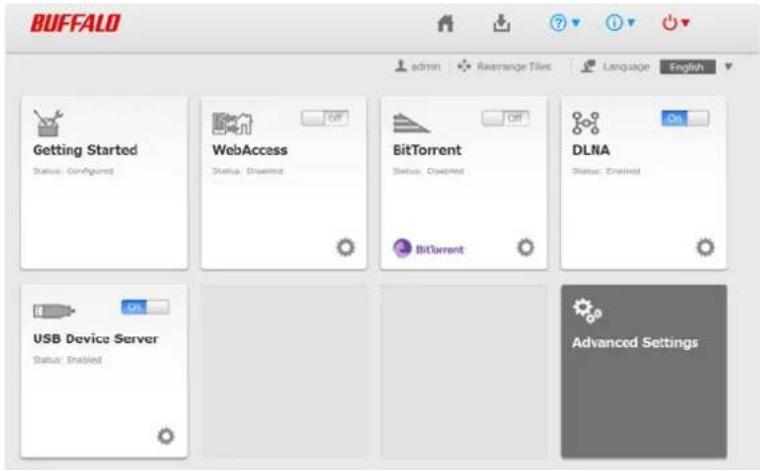Viewport: 760px width, 470px height.
Task: Click the Rearrange Tiles arrows icon
Action: pyautogui.click(x=464, y=66)
